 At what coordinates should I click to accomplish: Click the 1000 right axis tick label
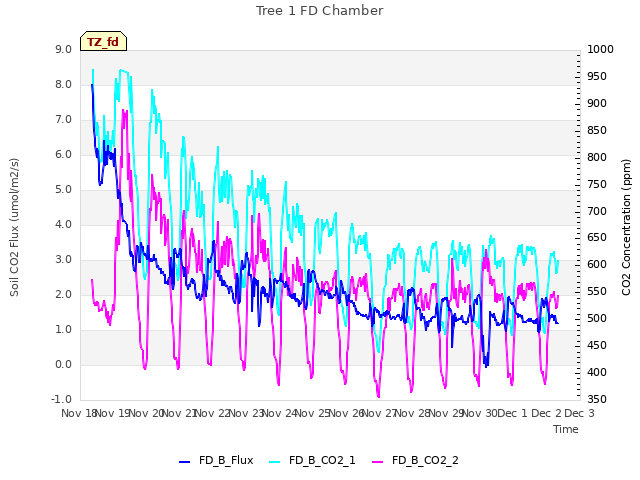600,49
